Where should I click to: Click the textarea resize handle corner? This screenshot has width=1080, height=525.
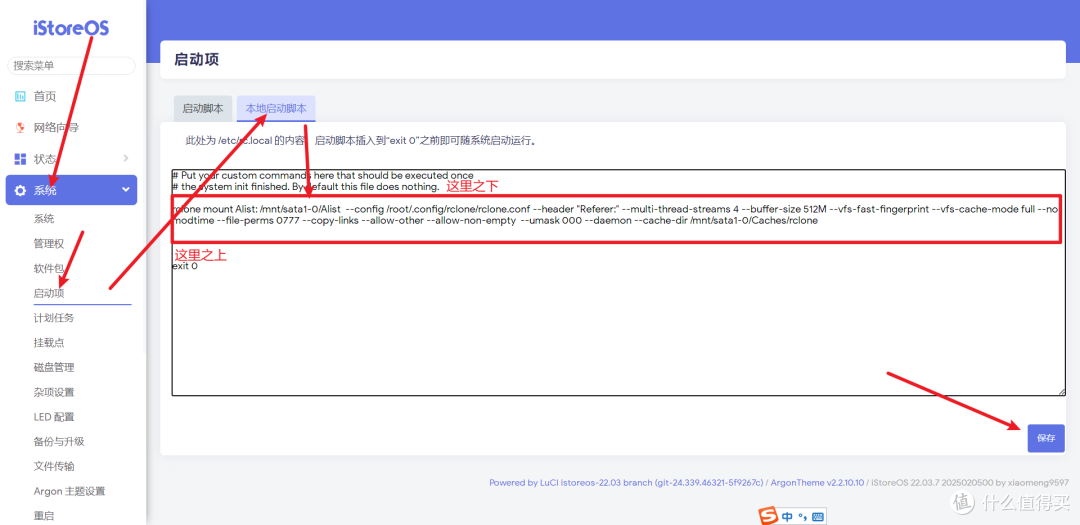point(1061,392)
